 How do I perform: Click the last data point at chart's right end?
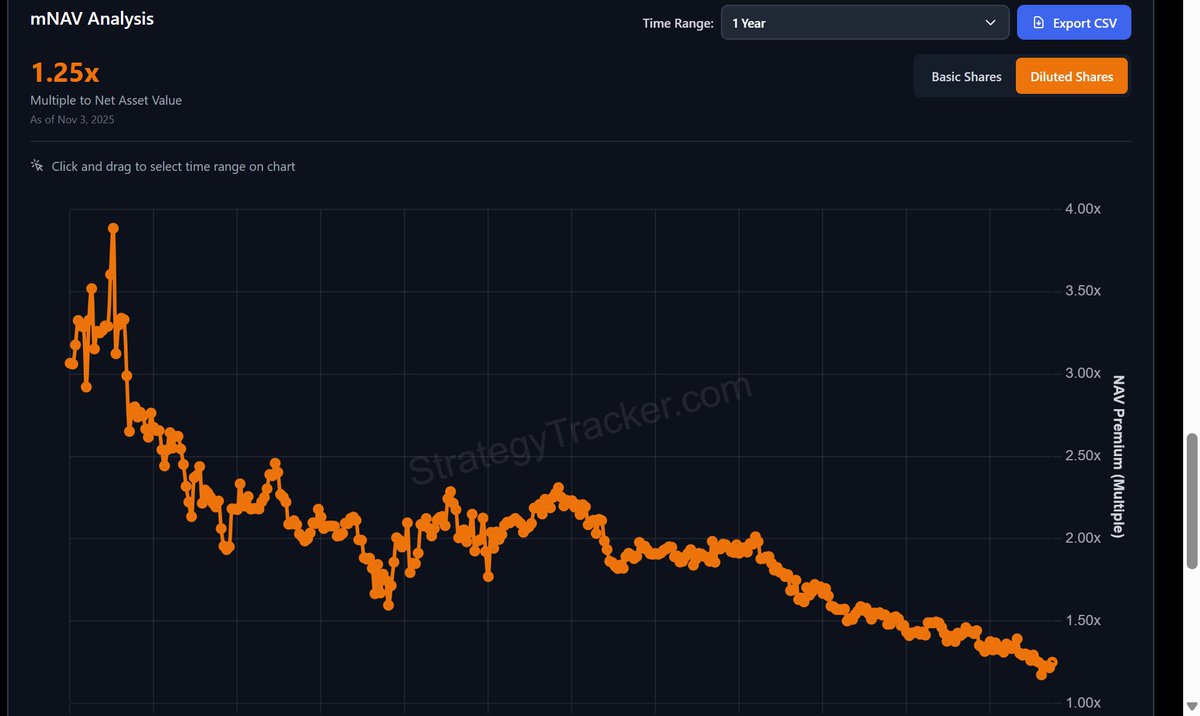[1052, 663]
